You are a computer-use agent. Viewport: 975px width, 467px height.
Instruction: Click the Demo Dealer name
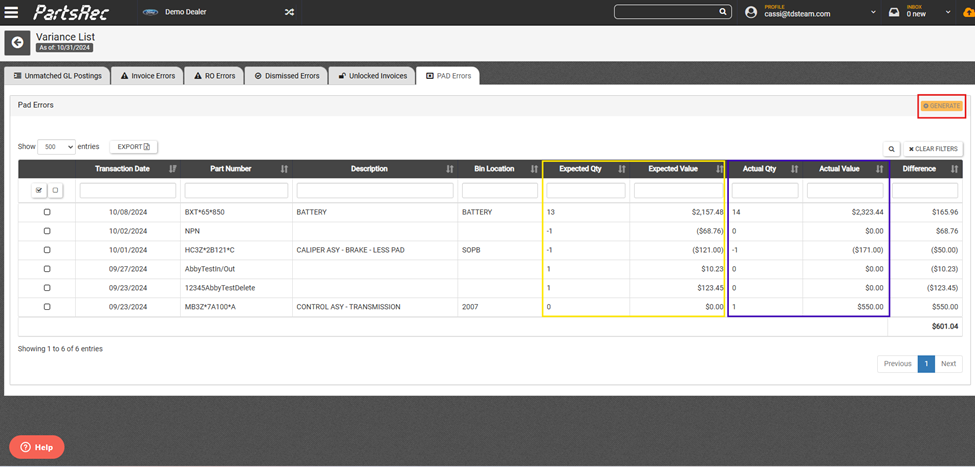coord(185,12)
